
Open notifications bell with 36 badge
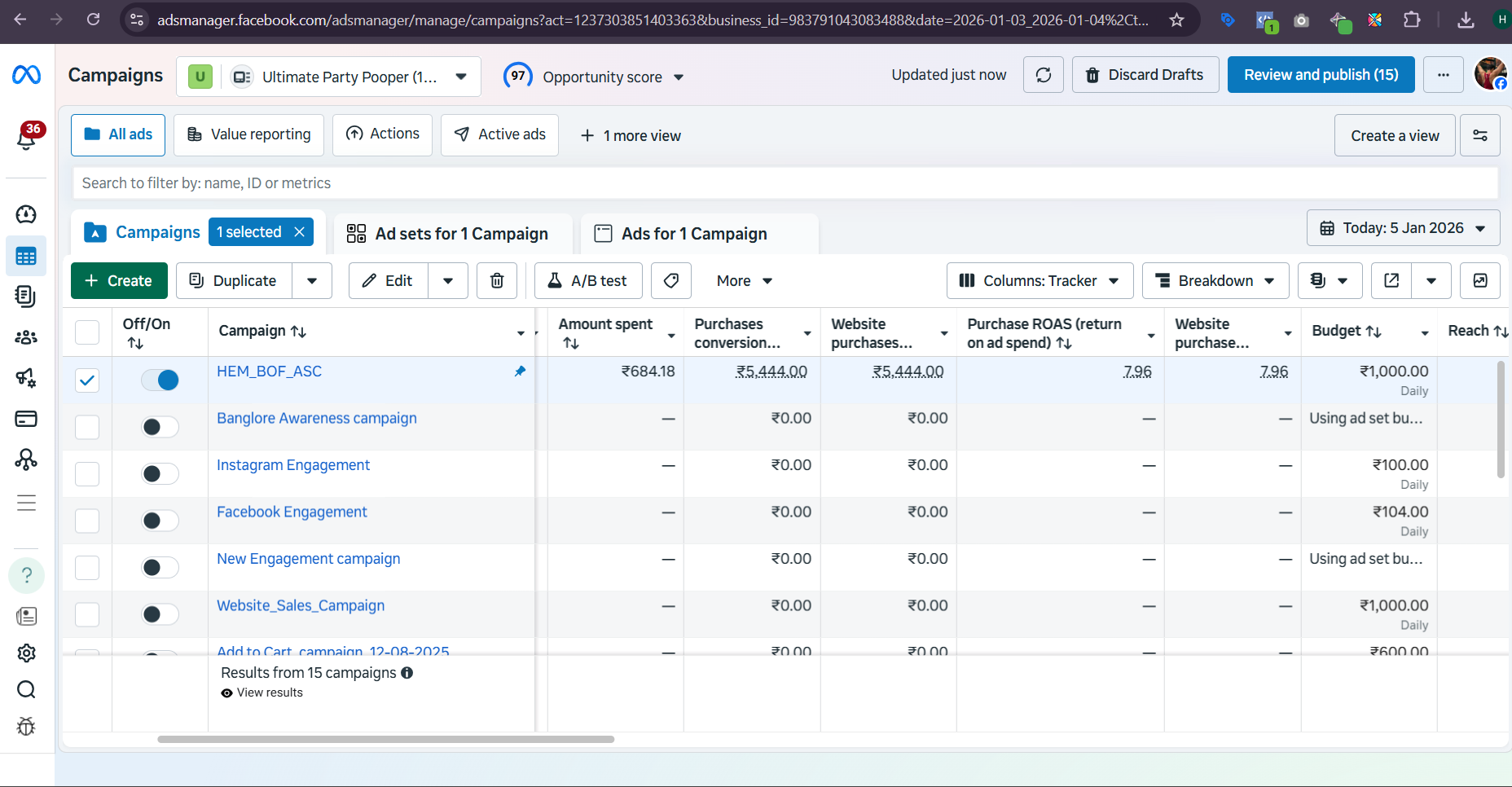pyautogui.click(x=26, y=138)
